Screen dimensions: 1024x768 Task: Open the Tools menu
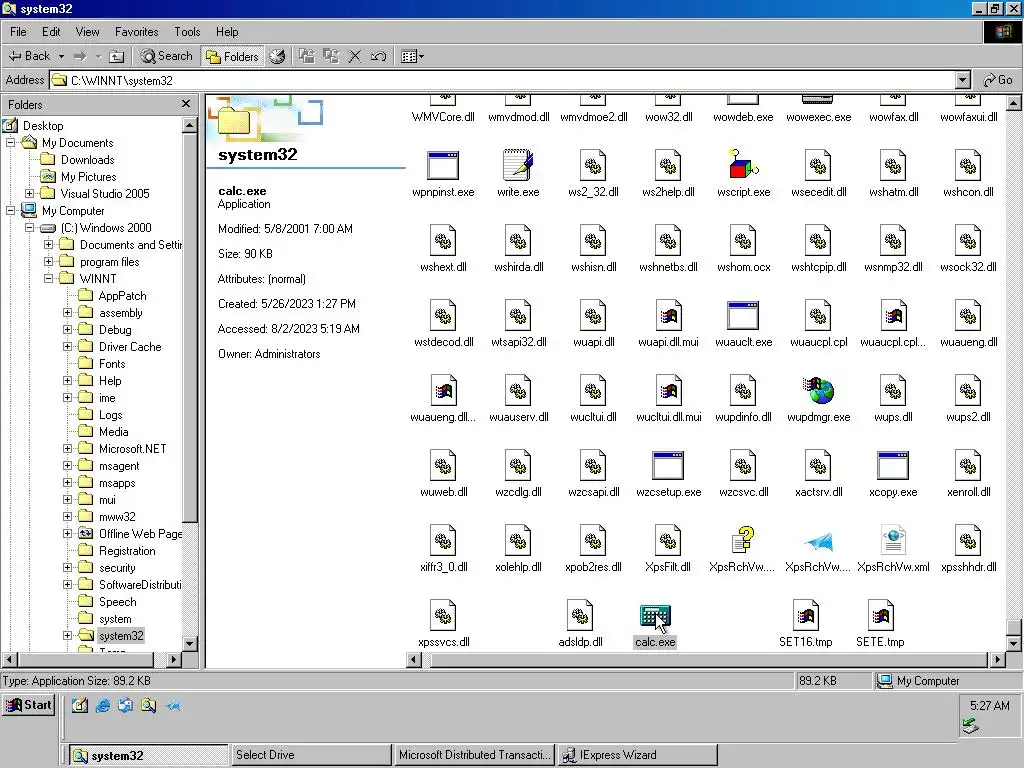pyautogui.click(x=187, y=32)
